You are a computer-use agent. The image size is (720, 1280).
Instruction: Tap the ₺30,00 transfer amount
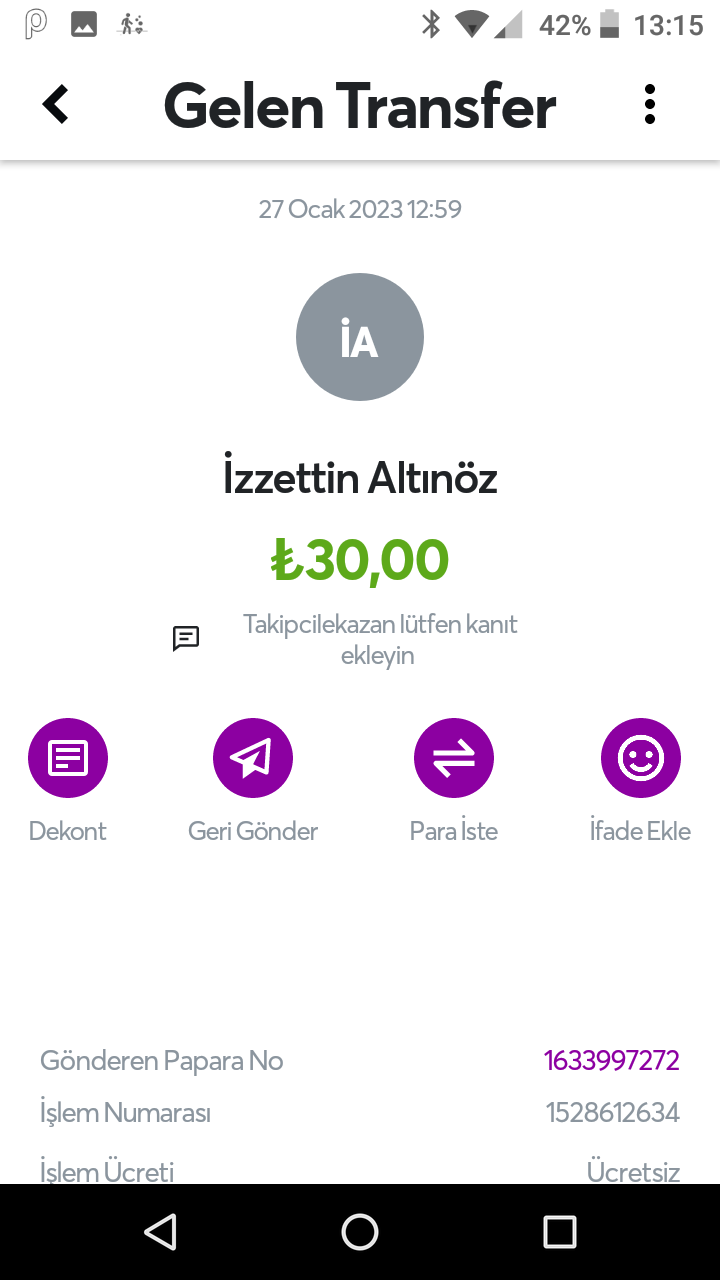coord(360,560)
